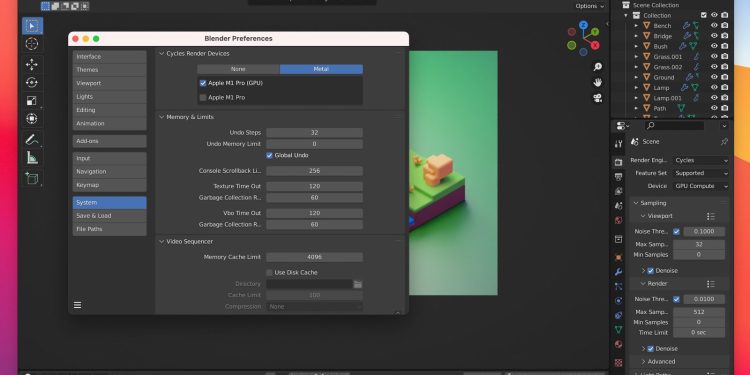Open the Save & Load preferences tab

coord(110,216)
